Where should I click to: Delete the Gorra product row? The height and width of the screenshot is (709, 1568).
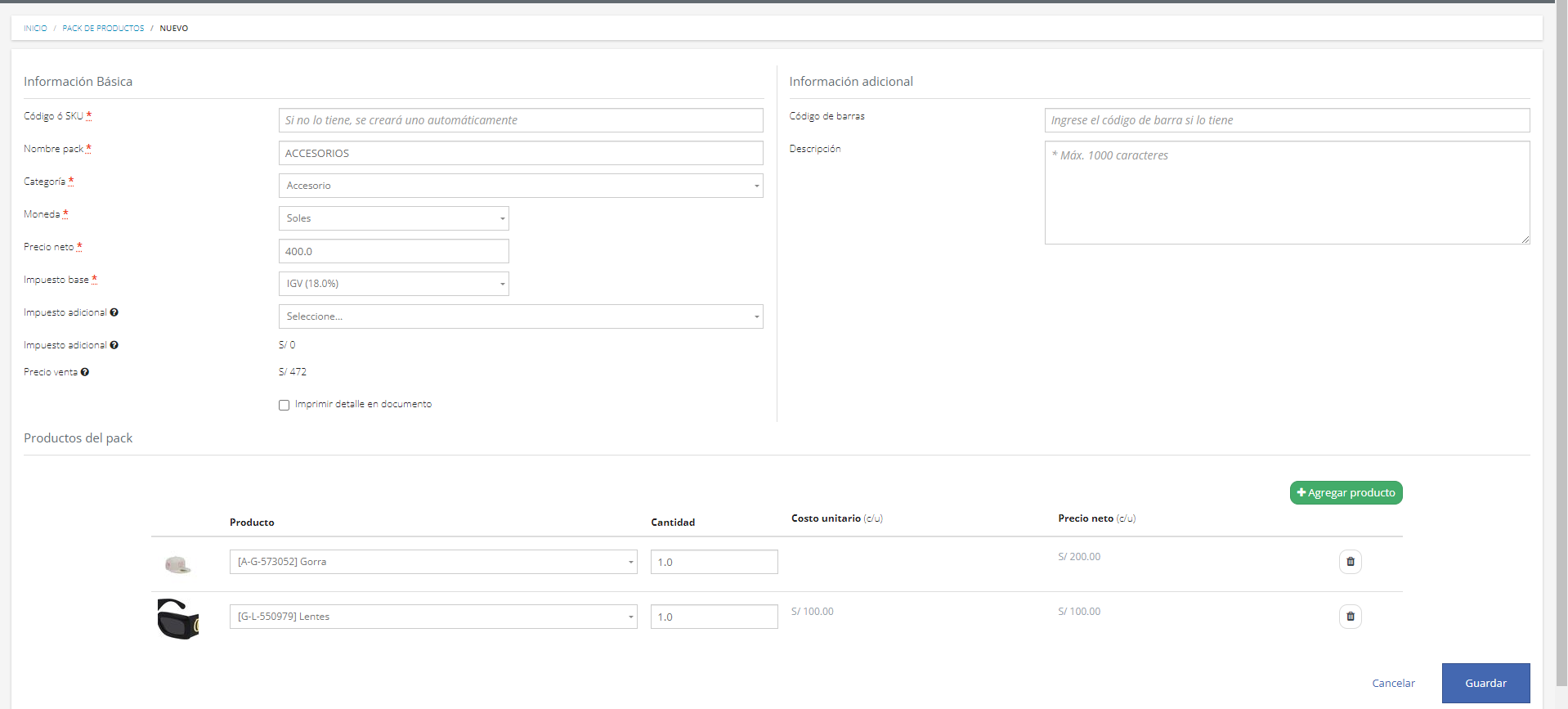click(1350, 562)
